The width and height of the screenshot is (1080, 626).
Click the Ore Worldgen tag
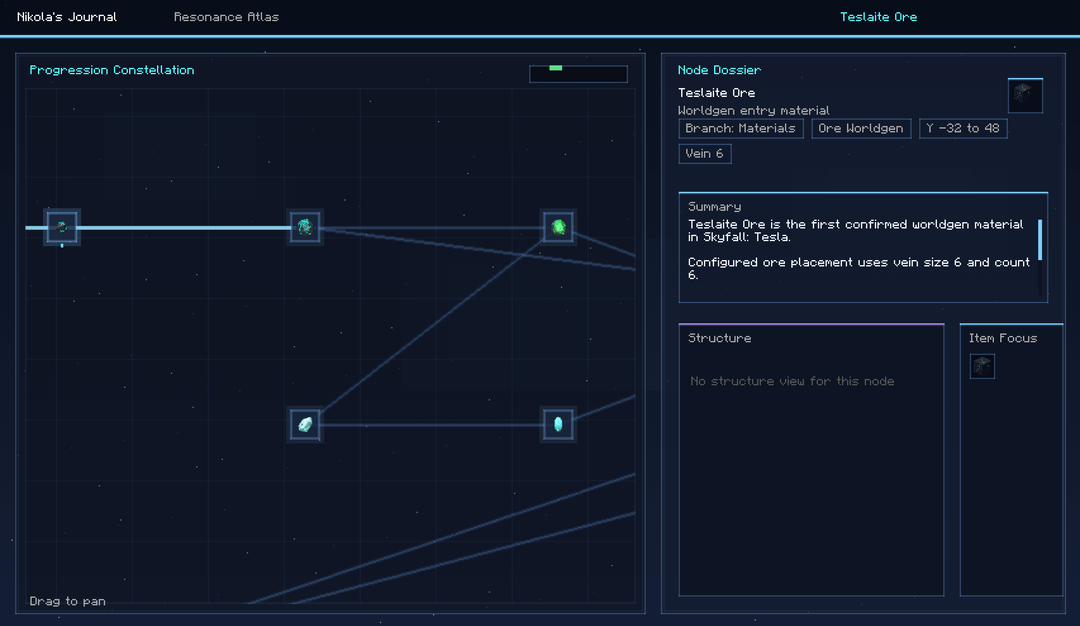coord(860,129)
